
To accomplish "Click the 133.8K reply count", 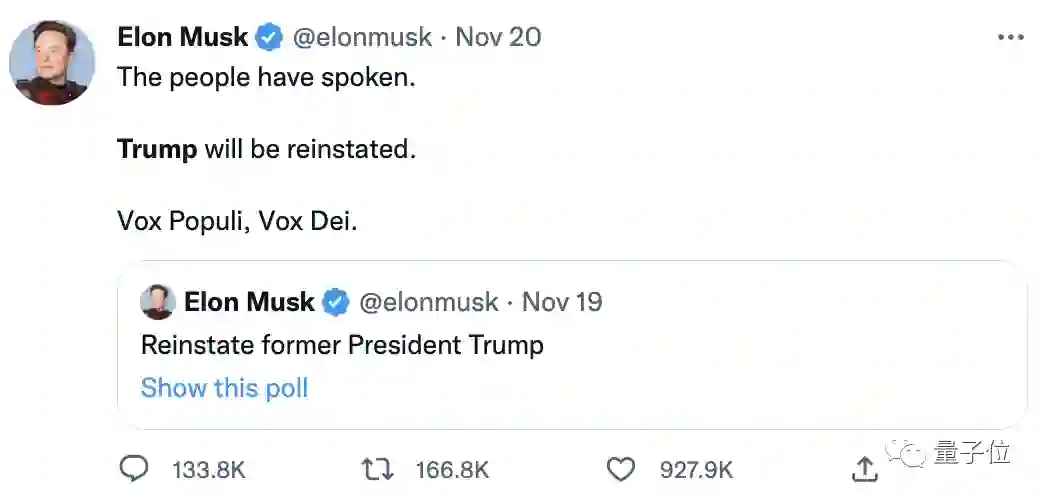I will click(209, 469).
